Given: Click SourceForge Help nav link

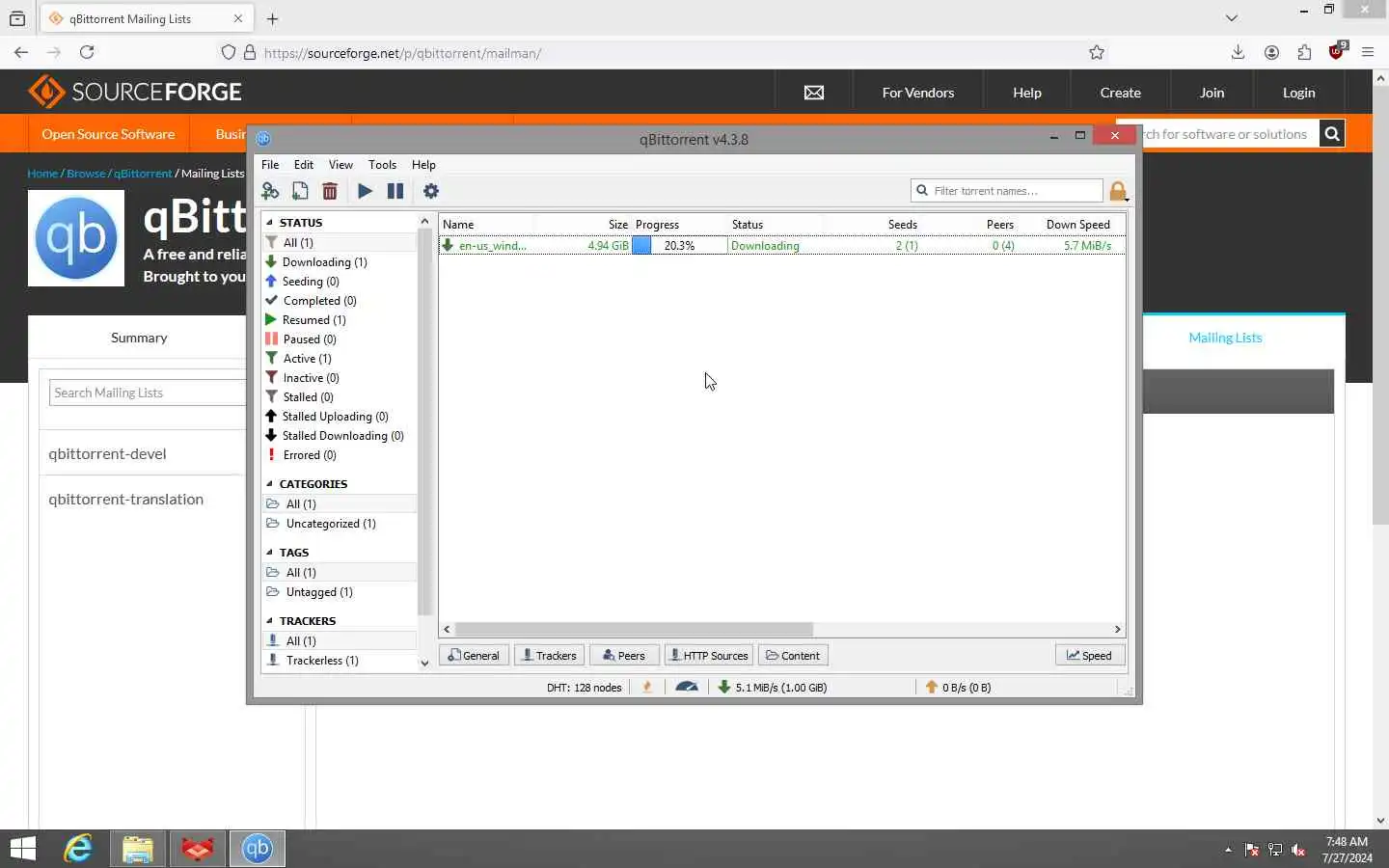Looking at the screenshot, I should pyautogui.click(x=1027, y=93).
